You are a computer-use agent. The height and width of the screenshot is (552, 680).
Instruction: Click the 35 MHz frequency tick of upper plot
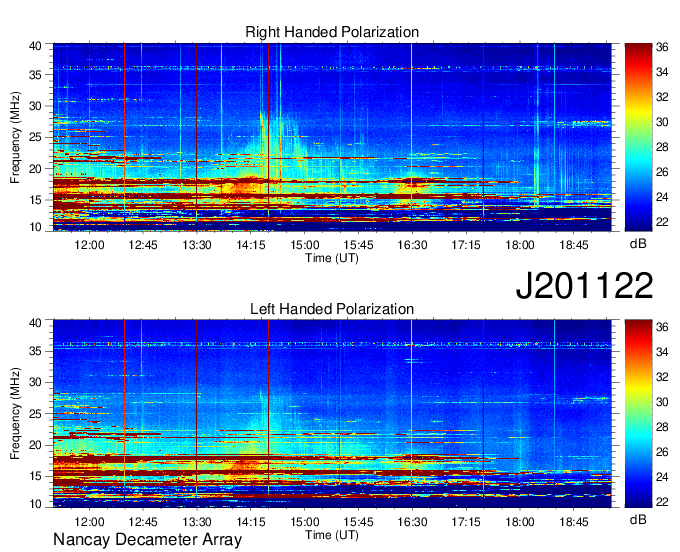pos(35,75)
